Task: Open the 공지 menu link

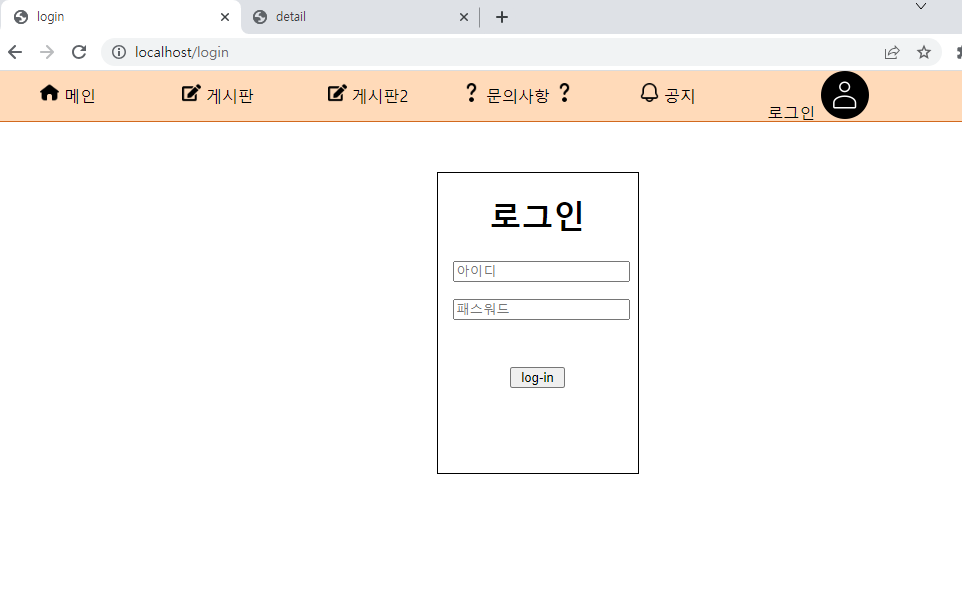Action: [680, 96]
